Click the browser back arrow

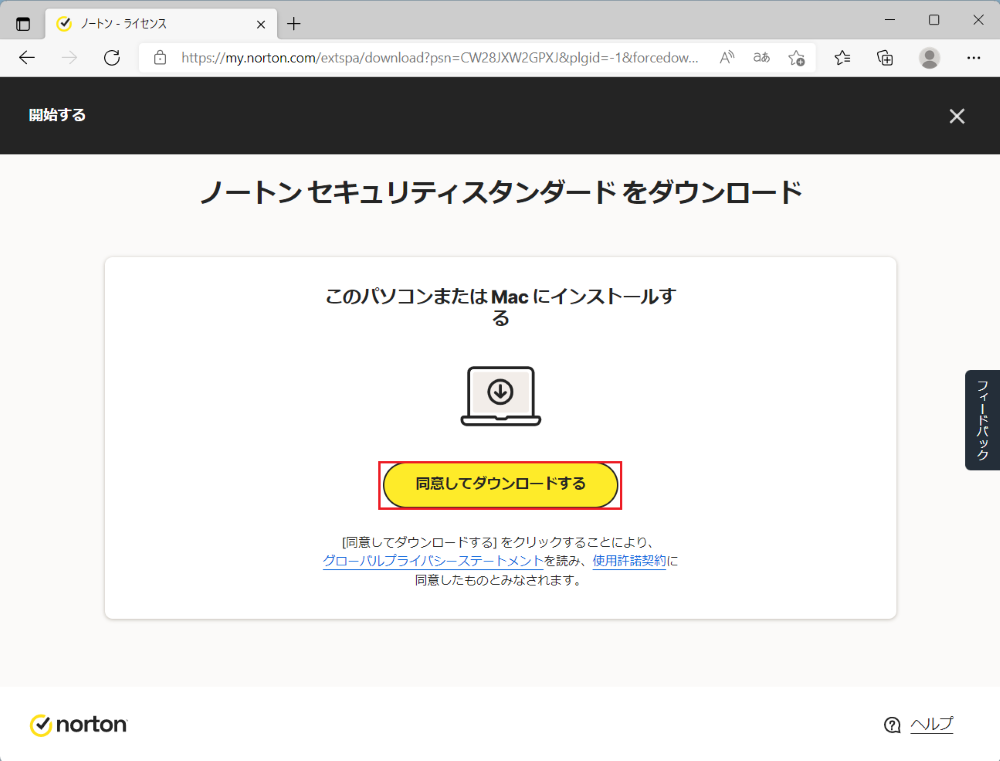pos(27,58)
